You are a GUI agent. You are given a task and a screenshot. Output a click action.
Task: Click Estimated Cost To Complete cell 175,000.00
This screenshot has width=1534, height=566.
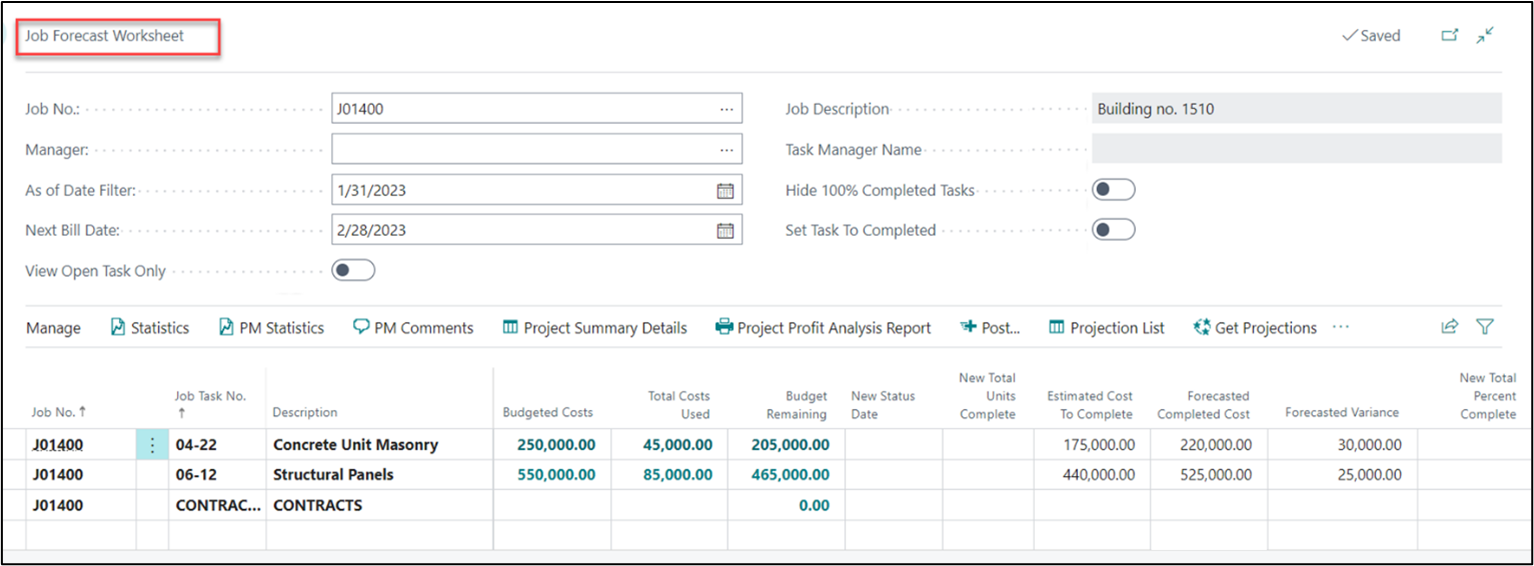1098,445
